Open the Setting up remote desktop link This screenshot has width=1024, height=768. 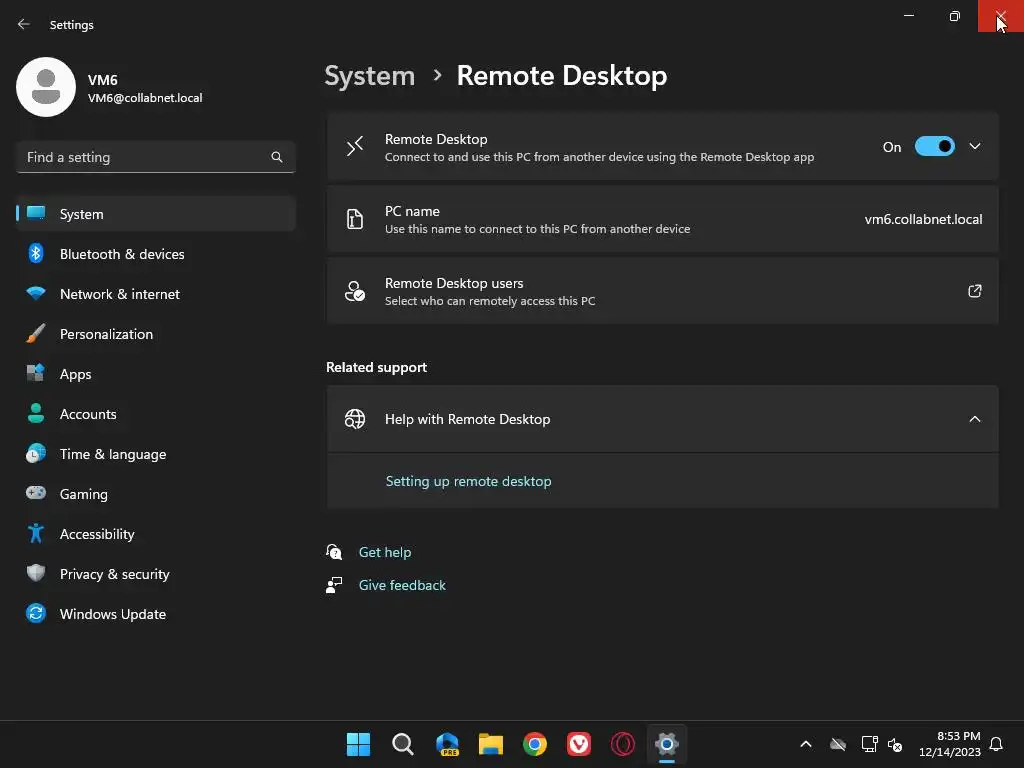pos(468,481)
